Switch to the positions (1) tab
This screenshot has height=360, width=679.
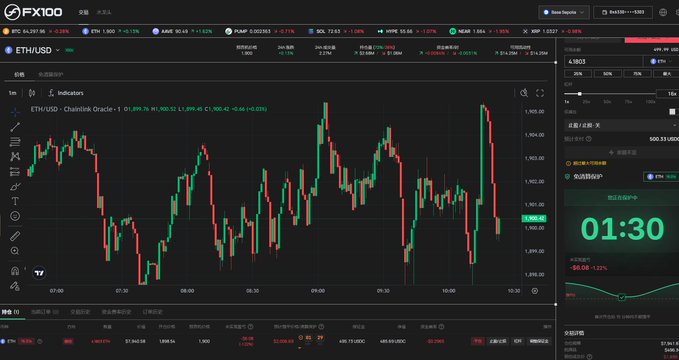pyautogui.click(x=10, y=312)
